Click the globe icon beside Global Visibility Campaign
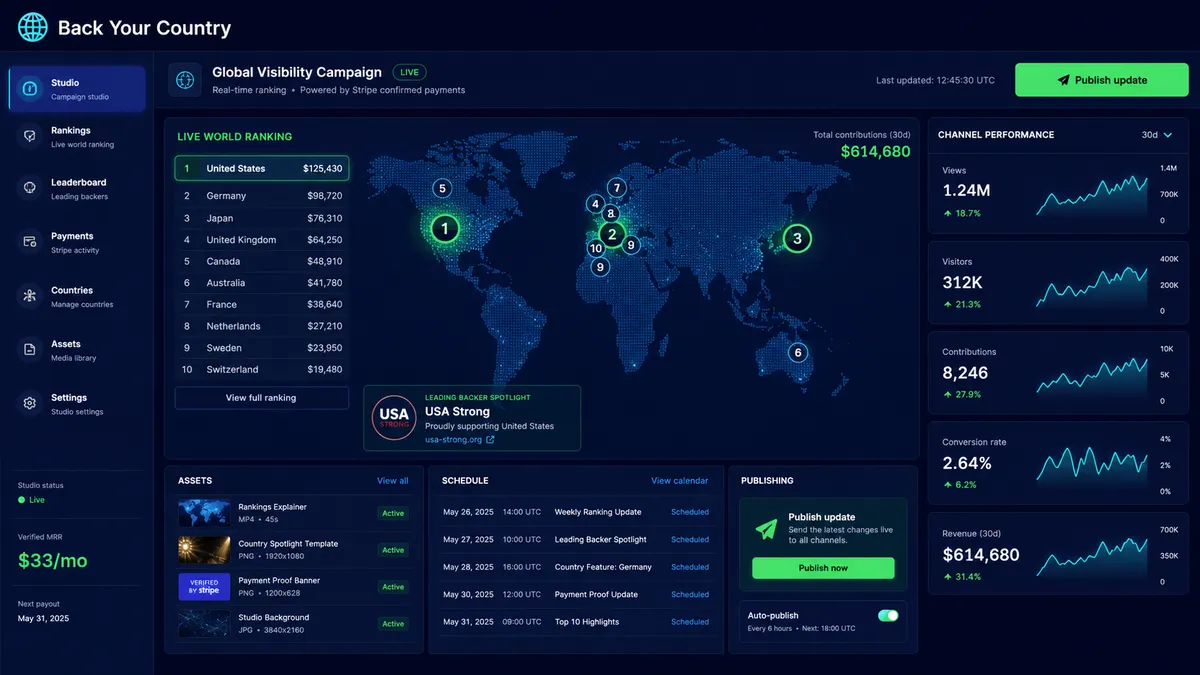1200x675 pixels. pos(184,79)
